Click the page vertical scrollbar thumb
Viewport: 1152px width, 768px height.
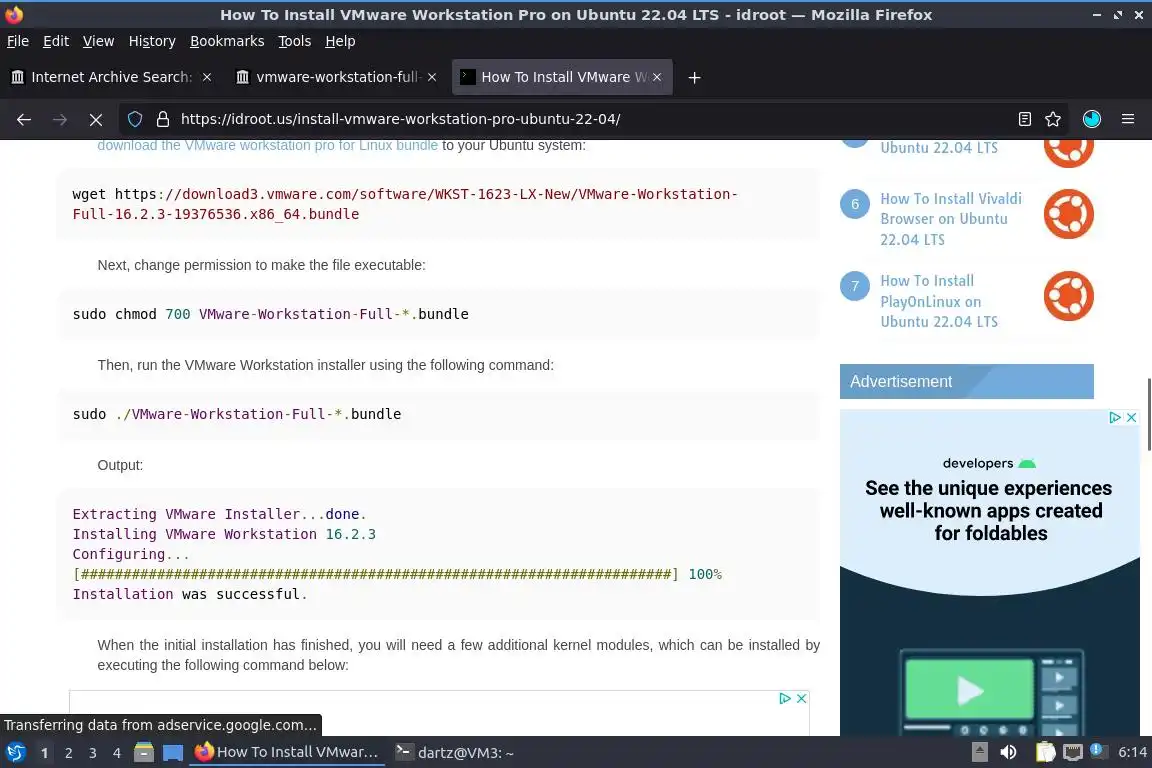click(1149, 414)
